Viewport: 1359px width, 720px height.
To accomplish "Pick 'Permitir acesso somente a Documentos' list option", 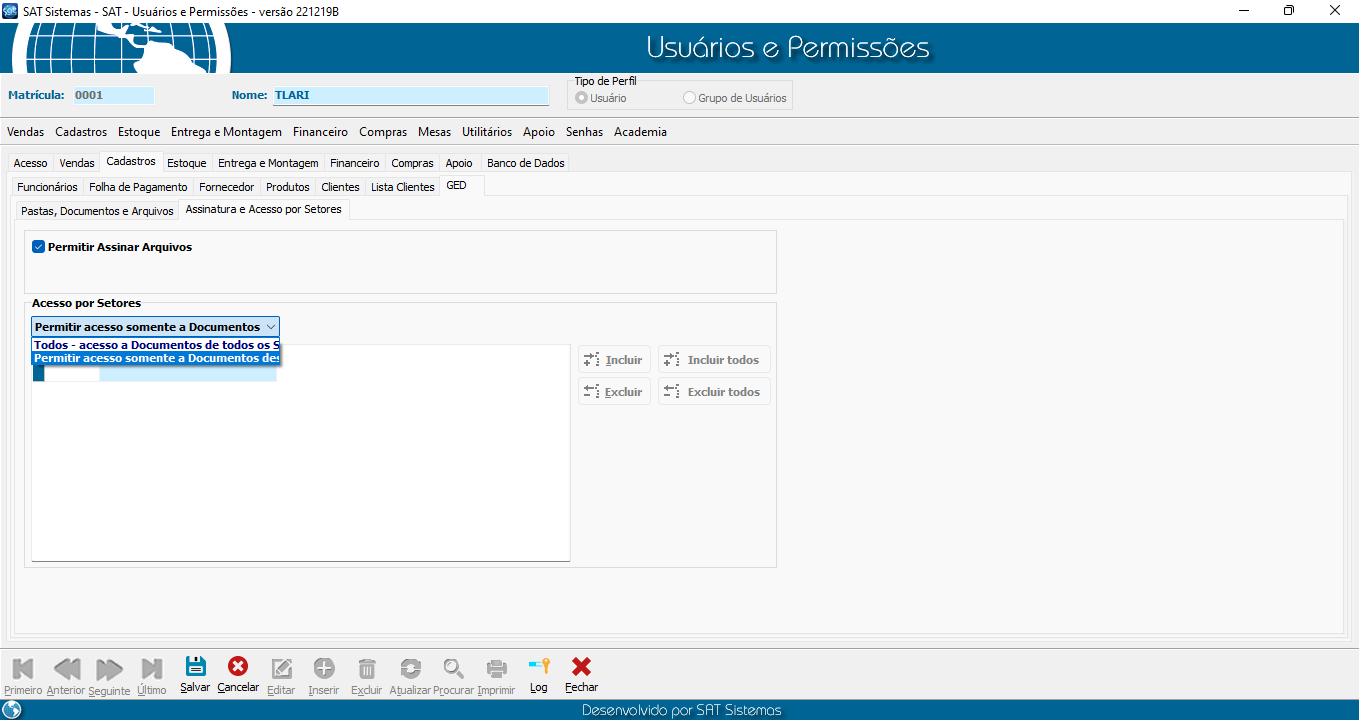I will pos(155,358).
